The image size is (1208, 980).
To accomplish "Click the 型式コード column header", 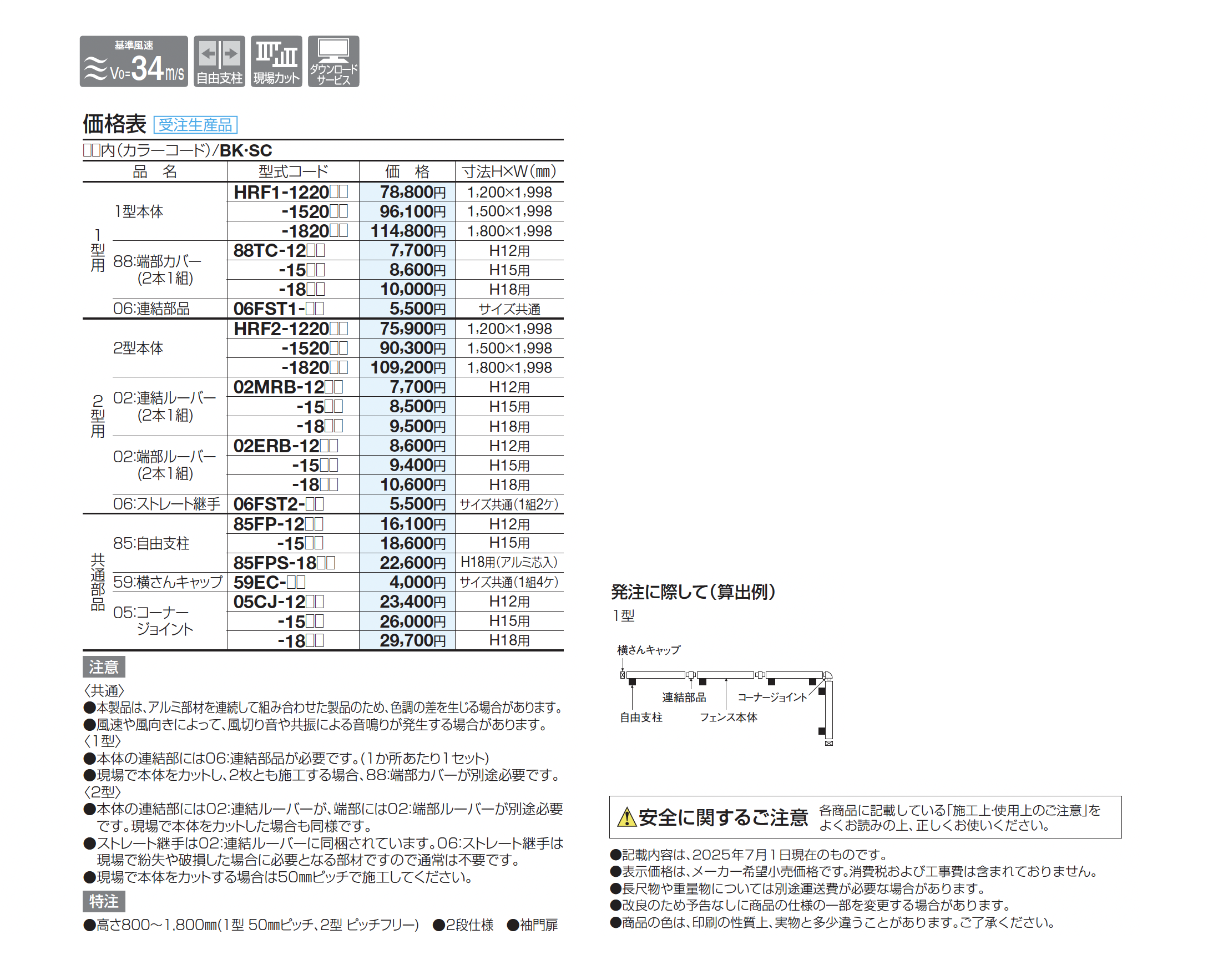I will tap(292, 171).
